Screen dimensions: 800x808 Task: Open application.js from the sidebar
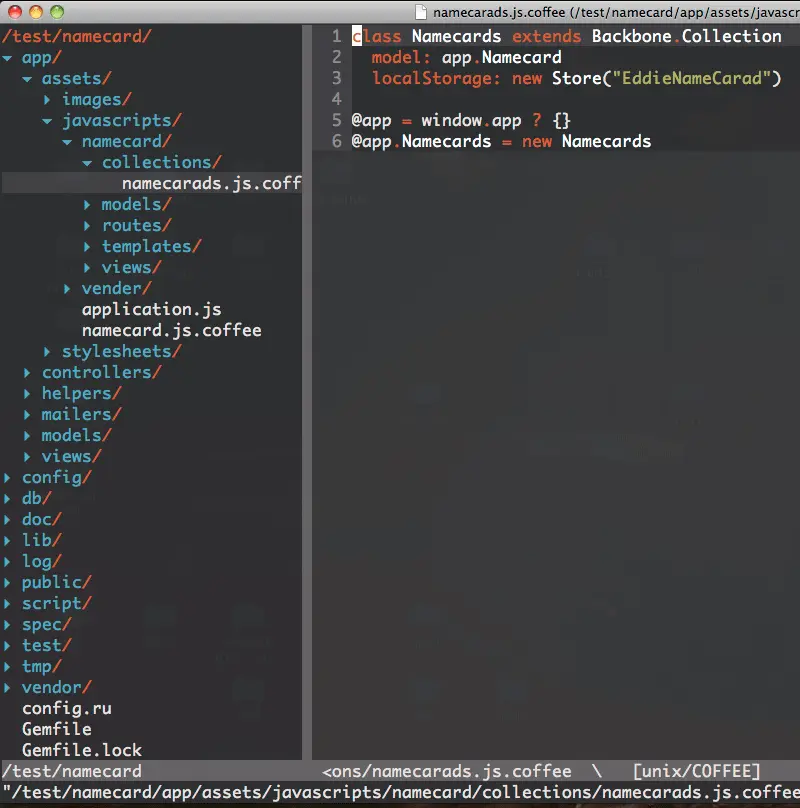coord(152,309)
